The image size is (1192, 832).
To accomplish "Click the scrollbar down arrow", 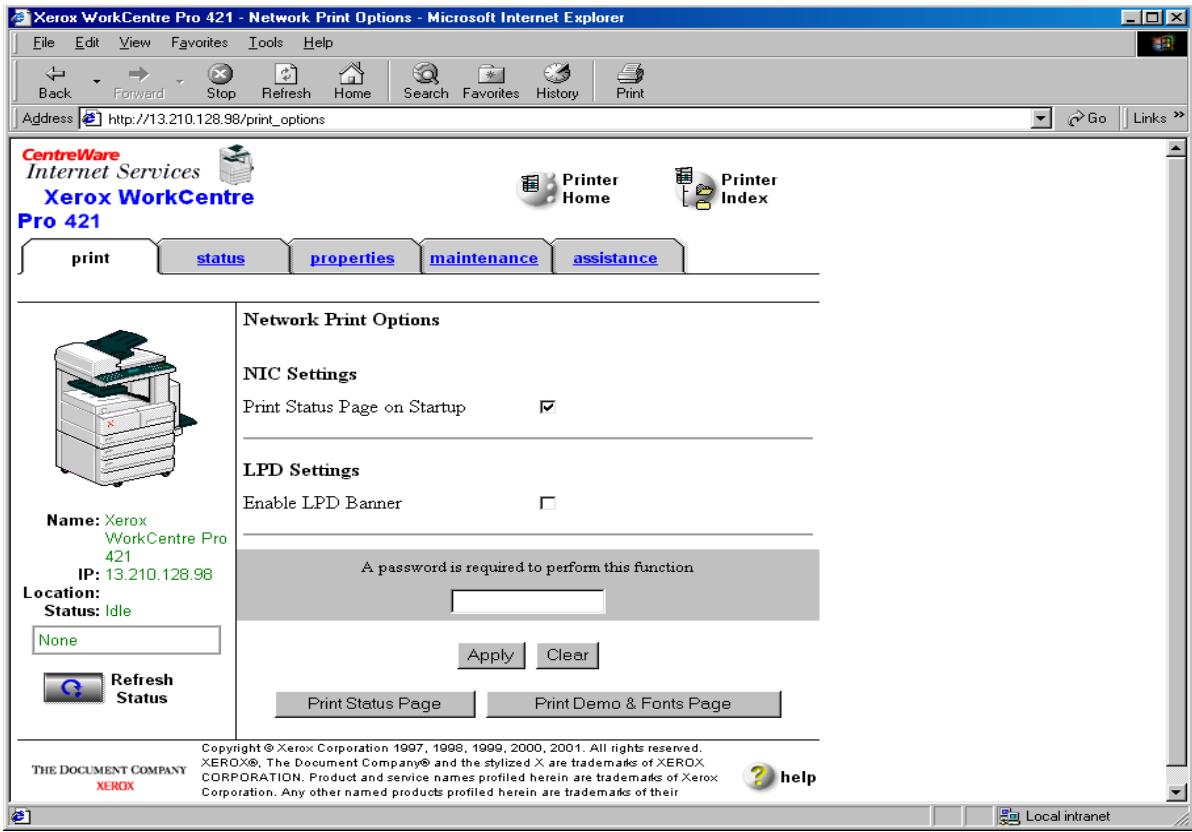I will [1176, 792].
